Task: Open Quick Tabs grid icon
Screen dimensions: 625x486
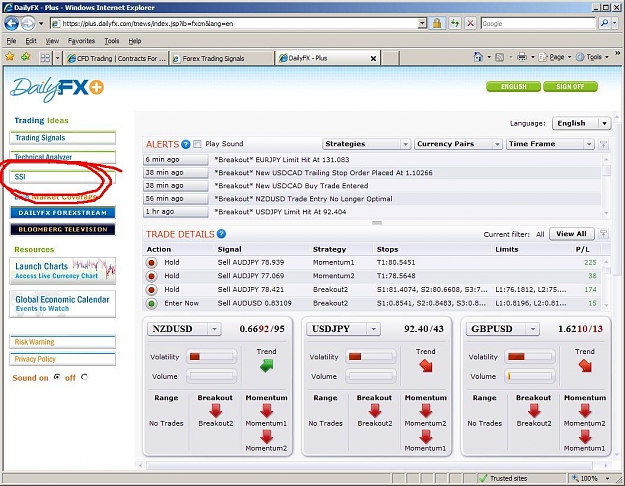Action: pyautogui.click(x=45, y=58)
